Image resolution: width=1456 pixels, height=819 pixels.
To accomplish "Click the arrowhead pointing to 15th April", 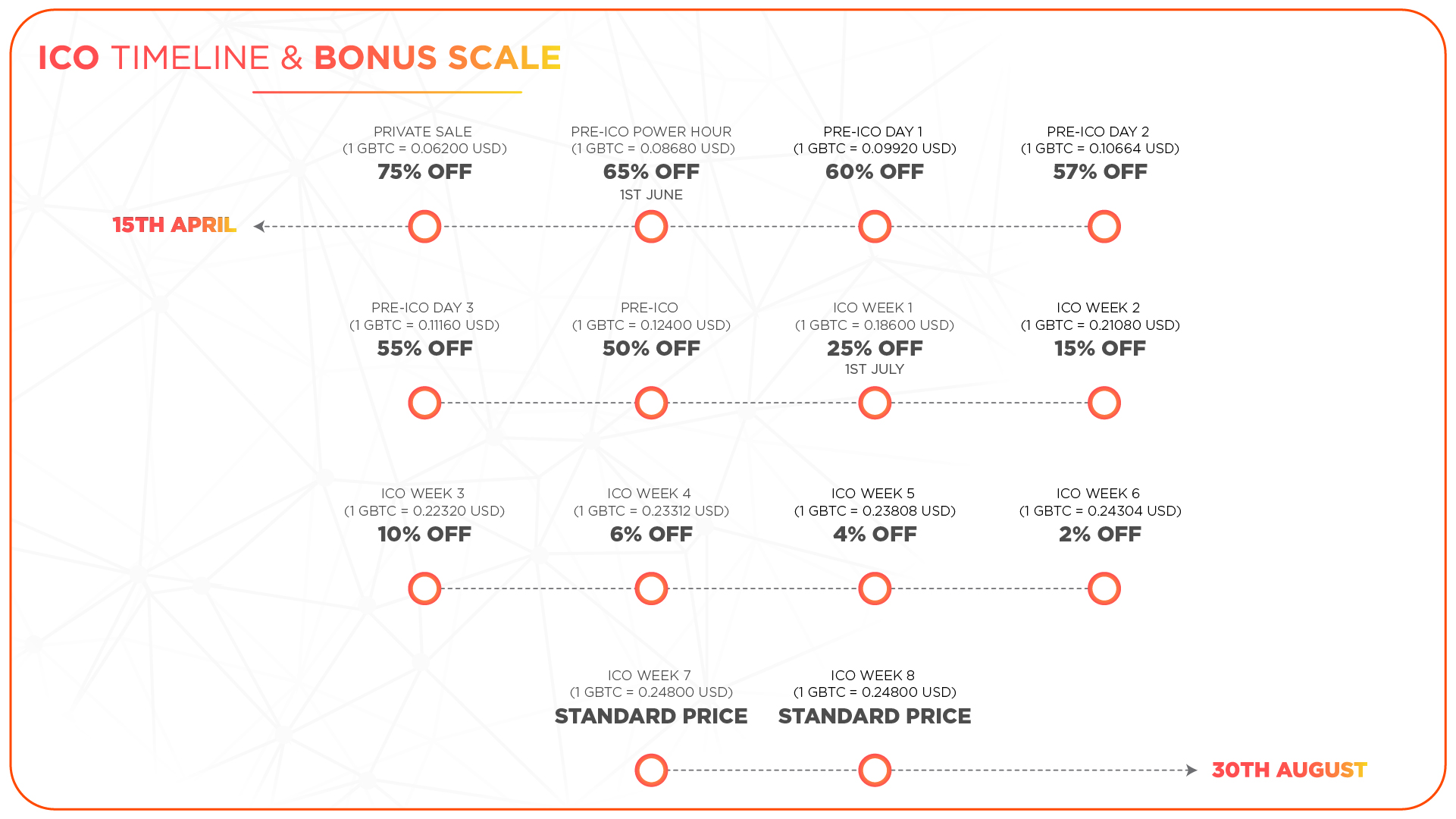I will (259, 227).
